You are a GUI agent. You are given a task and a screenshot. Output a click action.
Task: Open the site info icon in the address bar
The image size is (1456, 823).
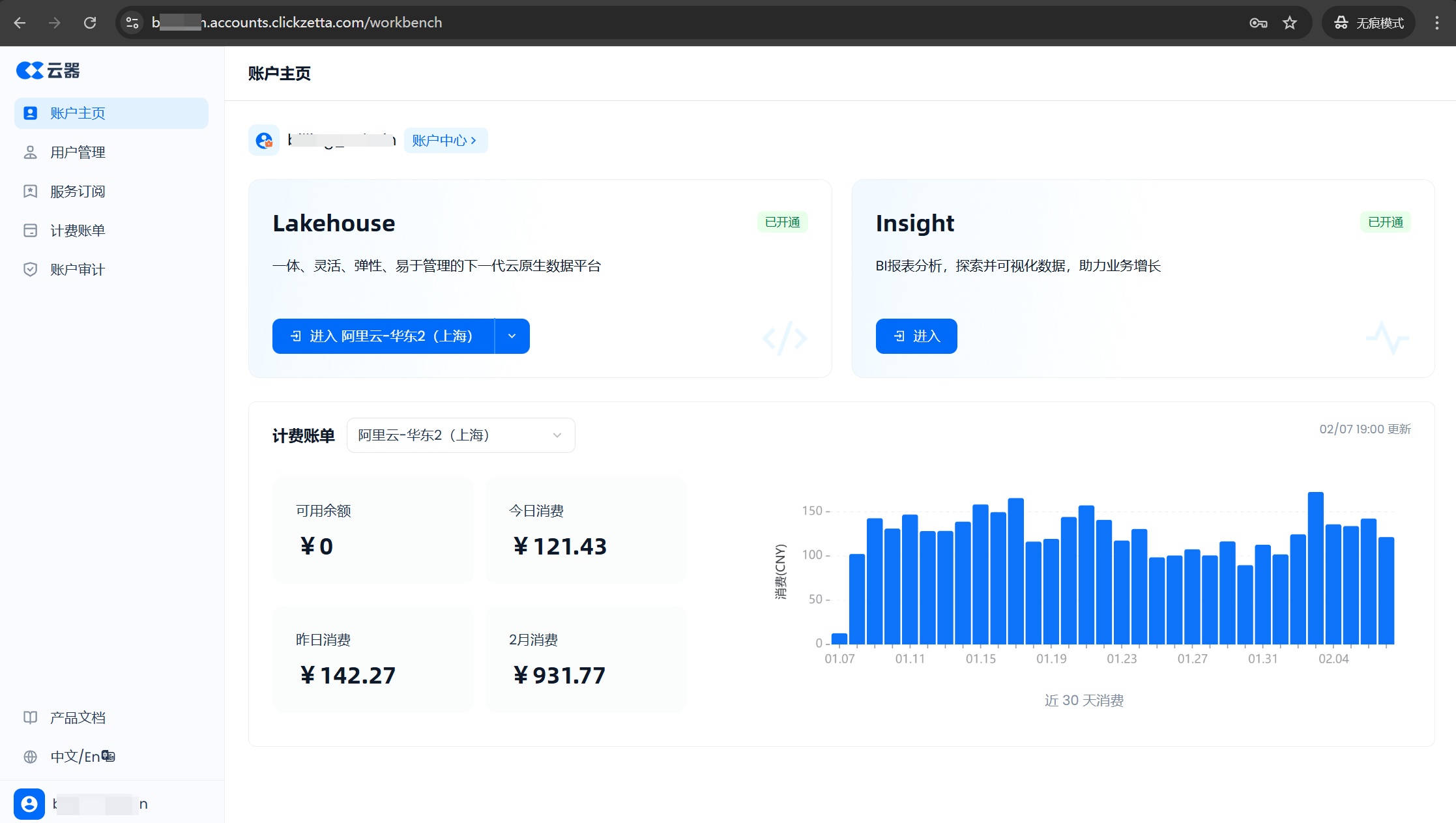(x=132, y=23)
